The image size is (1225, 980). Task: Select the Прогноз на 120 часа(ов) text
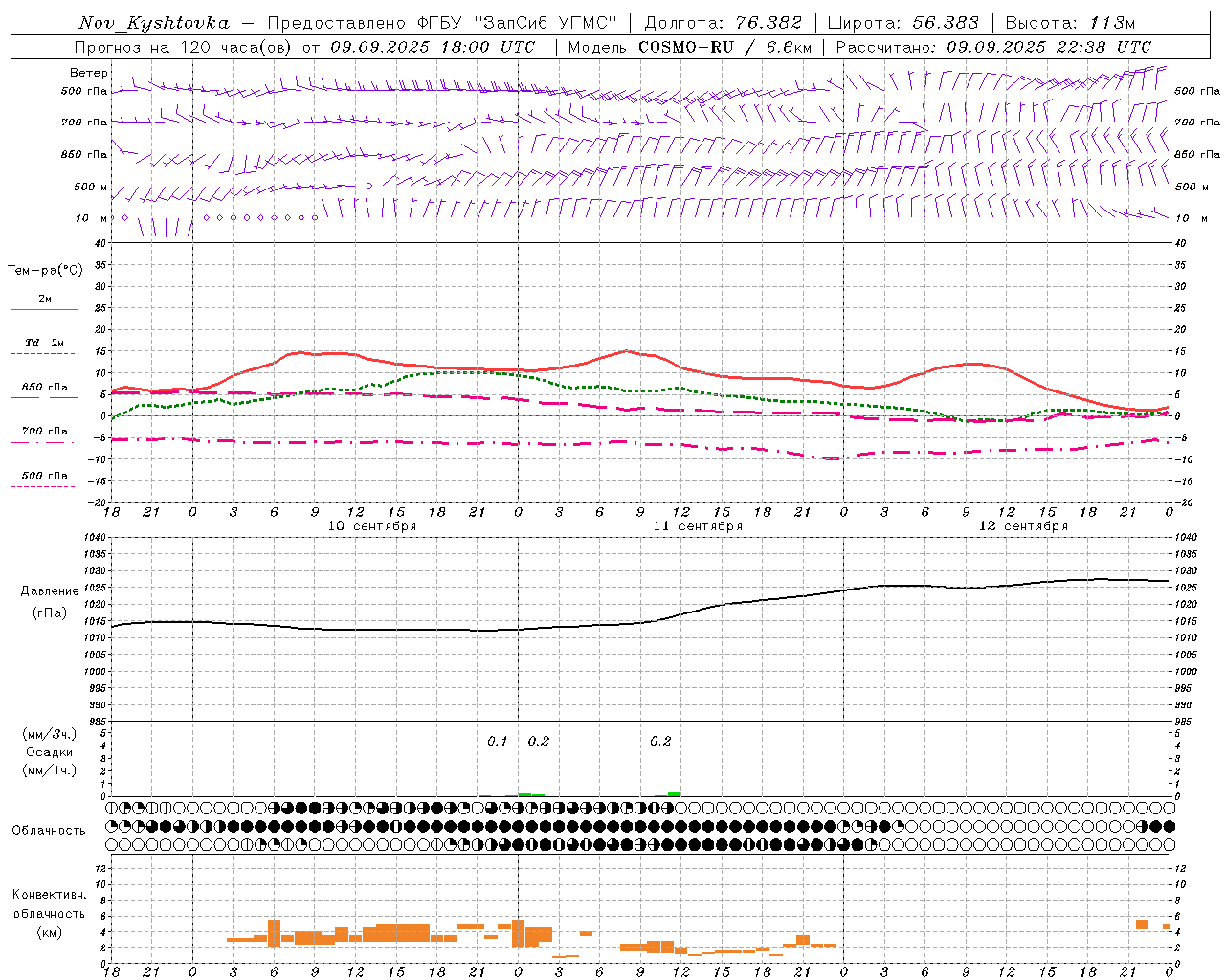click(185, 47)
